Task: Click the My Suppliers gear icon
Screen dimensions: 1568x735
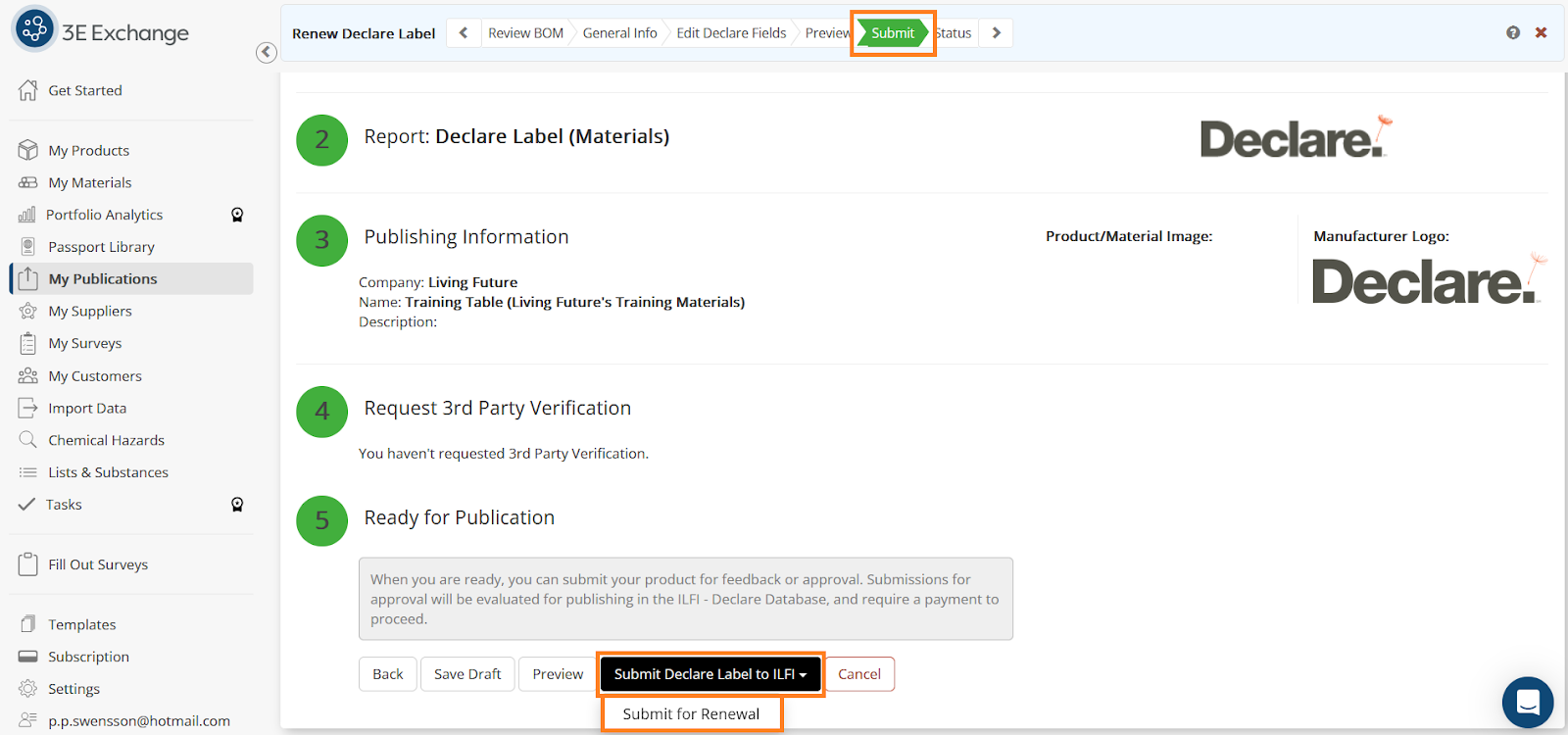Action: (27, 311)
